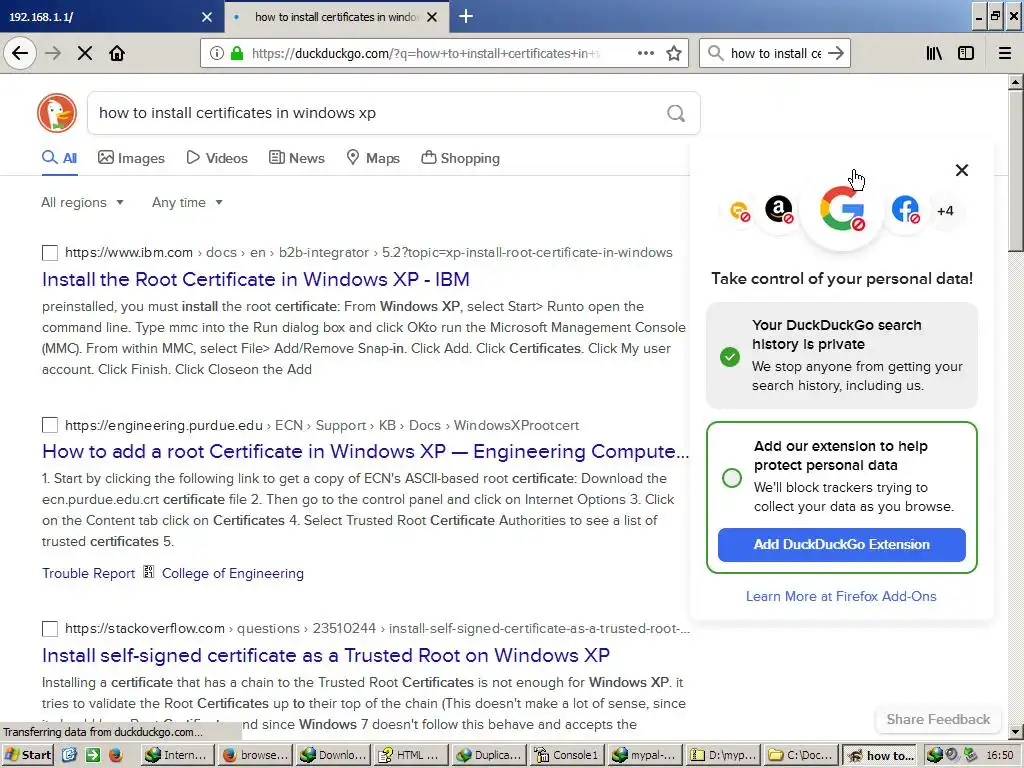Launch Firefox from quick launch
This screenshot has height=768, width=1024.
point(116,755)
